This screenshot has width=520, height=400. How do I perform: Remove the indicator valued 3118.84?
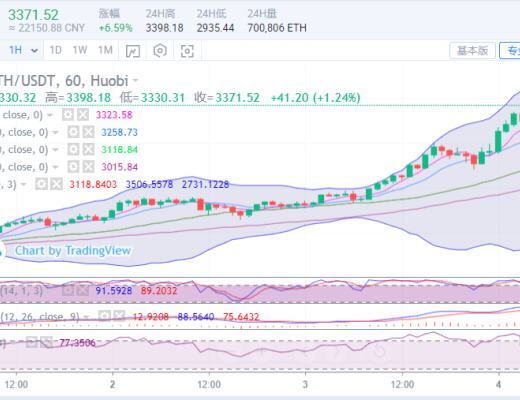coord(88,149)
